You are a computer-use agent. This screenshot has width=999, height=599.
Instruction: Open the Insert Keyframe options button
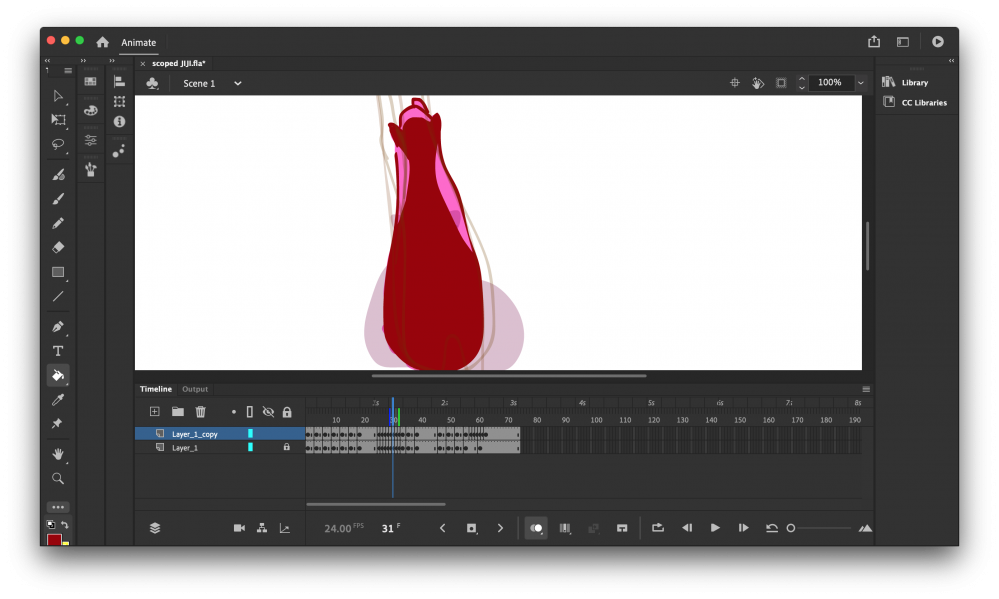pos(471,528)
